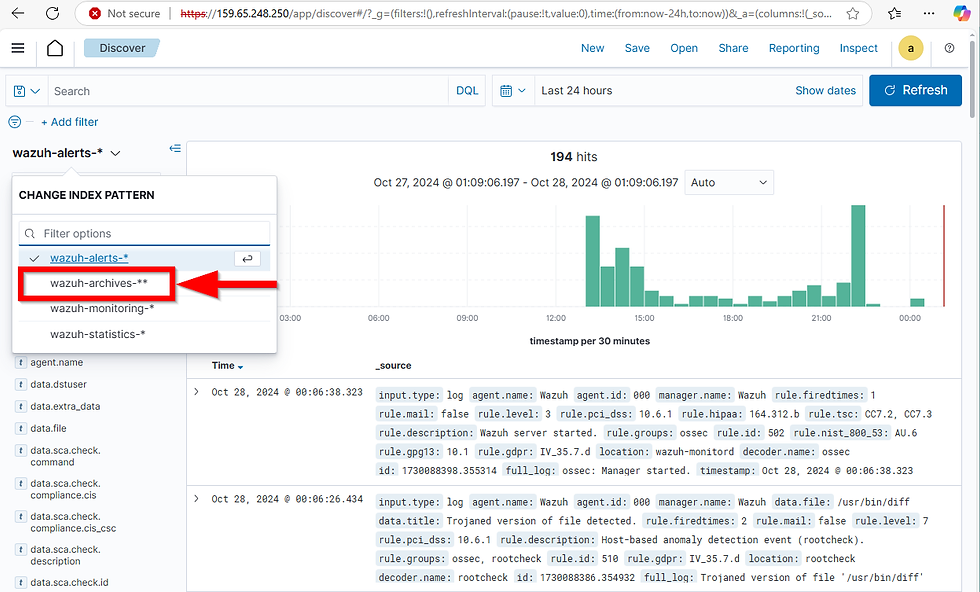Open the browser favorites list icon
This screenshot has width=980, height=592.
click(894, 13)
